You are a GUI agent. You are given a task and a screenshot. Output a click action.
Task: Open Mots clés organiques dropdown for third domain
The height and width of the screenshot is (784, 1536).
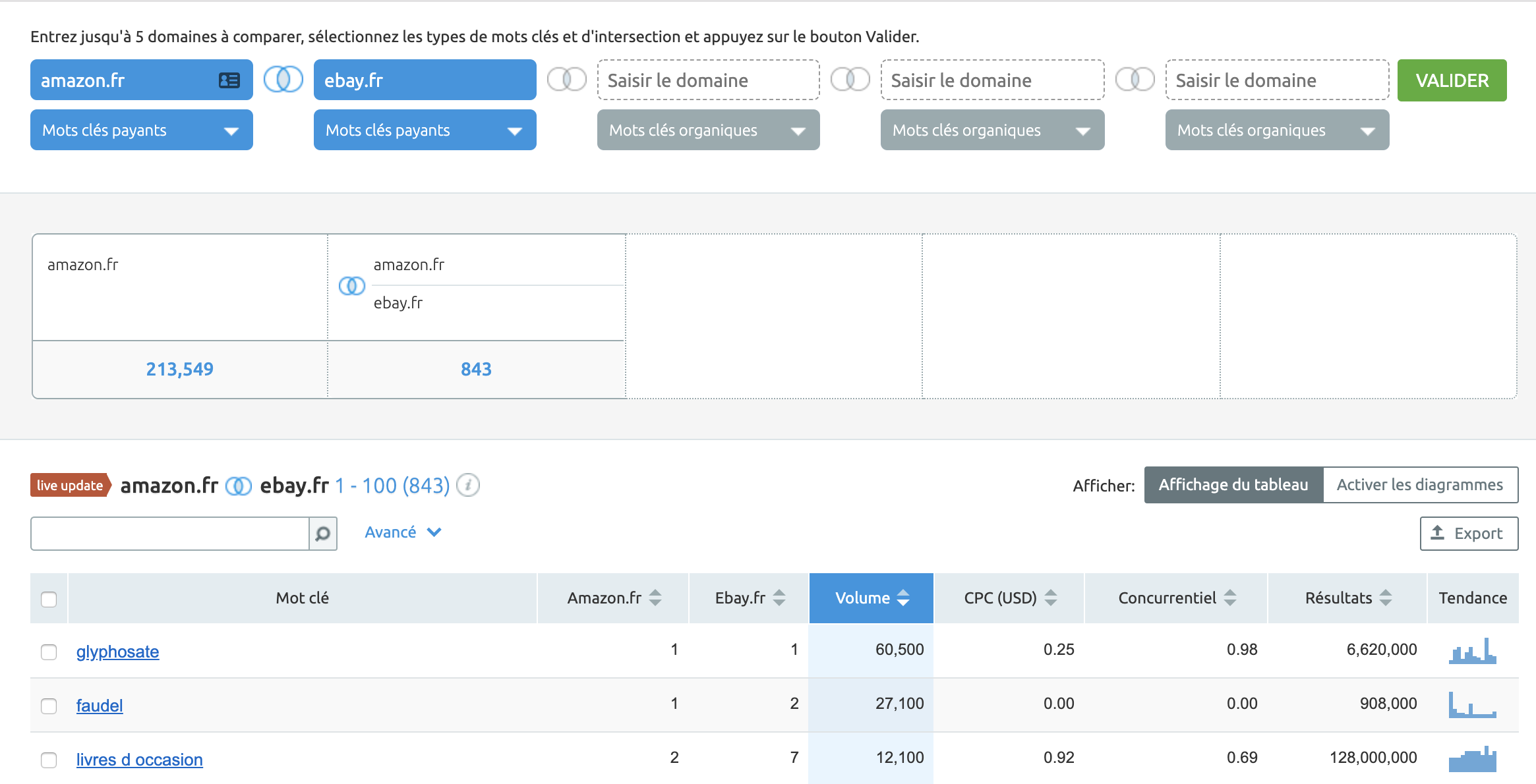click(x=709, y=130)
